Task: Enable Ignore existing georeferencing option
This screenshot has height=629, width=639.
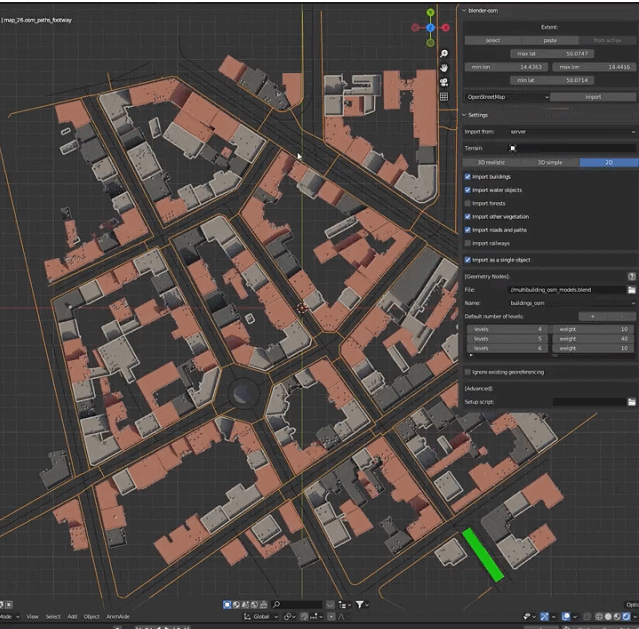Action: (468, 372)
